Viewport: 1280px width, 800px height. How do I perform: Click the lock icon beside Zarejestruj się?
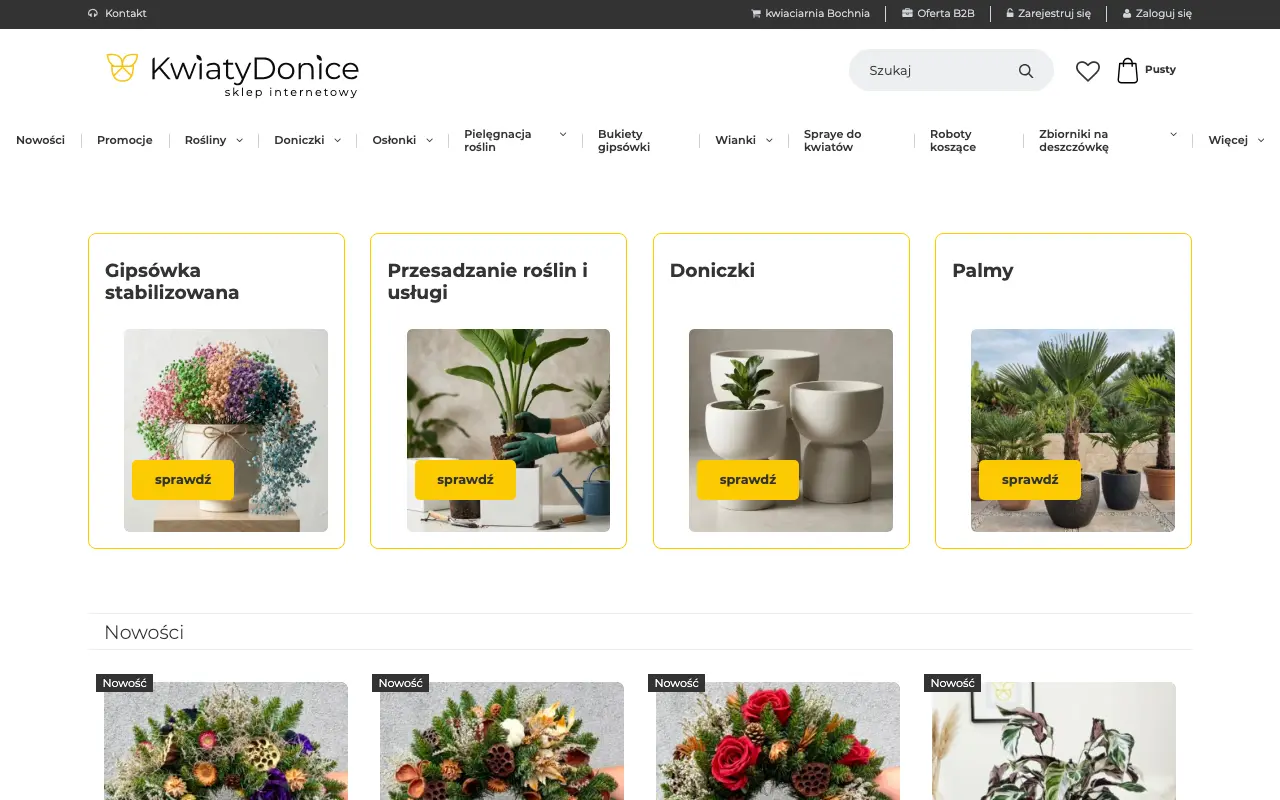1010,14
